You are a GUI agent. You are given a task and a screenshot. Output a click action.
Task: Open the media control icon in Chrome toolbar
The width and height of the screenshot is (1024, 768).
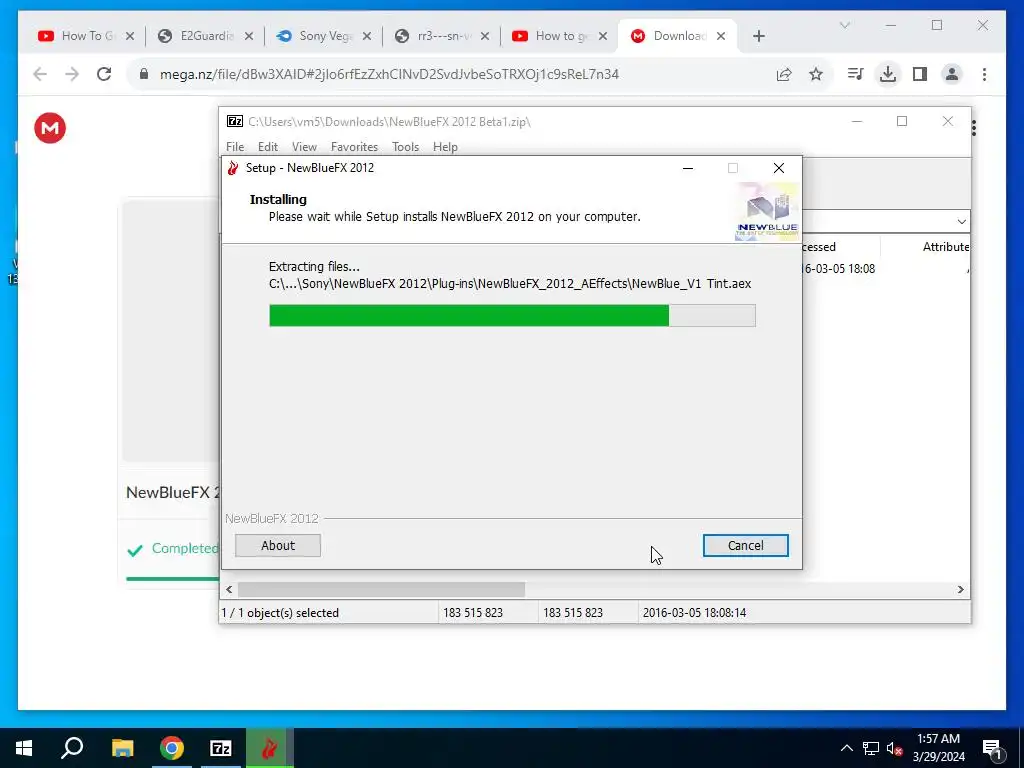pyautogui.click(x=856, y=74)
